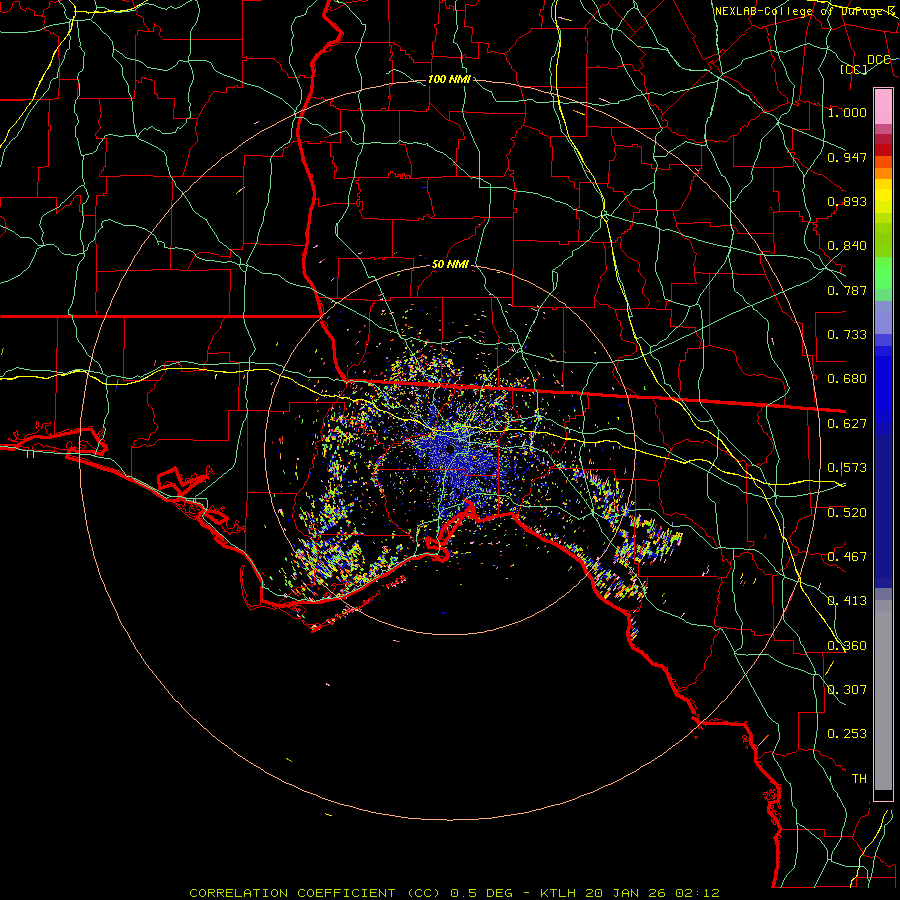
Task: Click the 0.733 scale value
Action: click(x=847, y=335)
